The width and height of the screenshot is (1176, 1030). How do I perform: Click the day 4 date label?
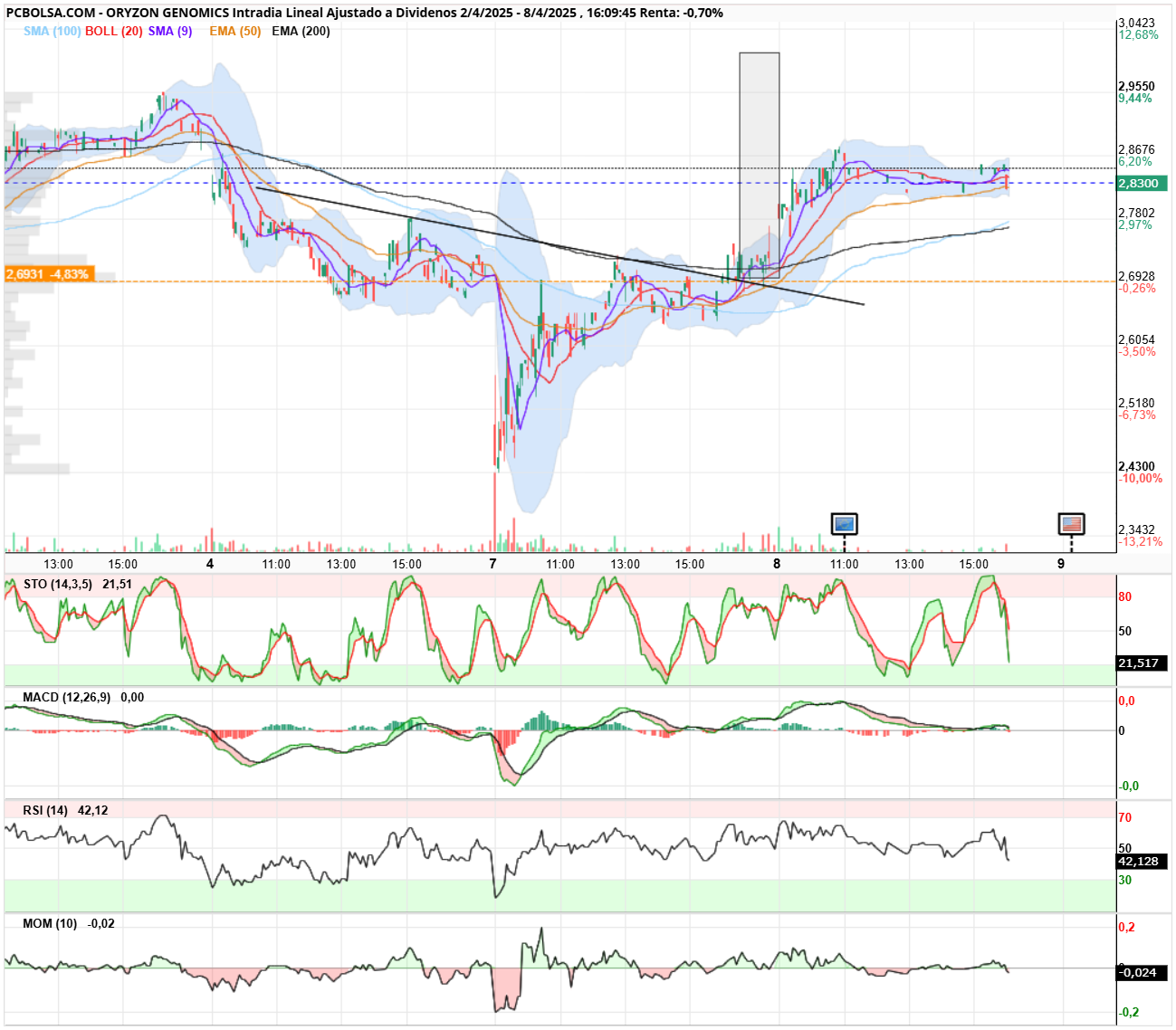pos(210,563)
